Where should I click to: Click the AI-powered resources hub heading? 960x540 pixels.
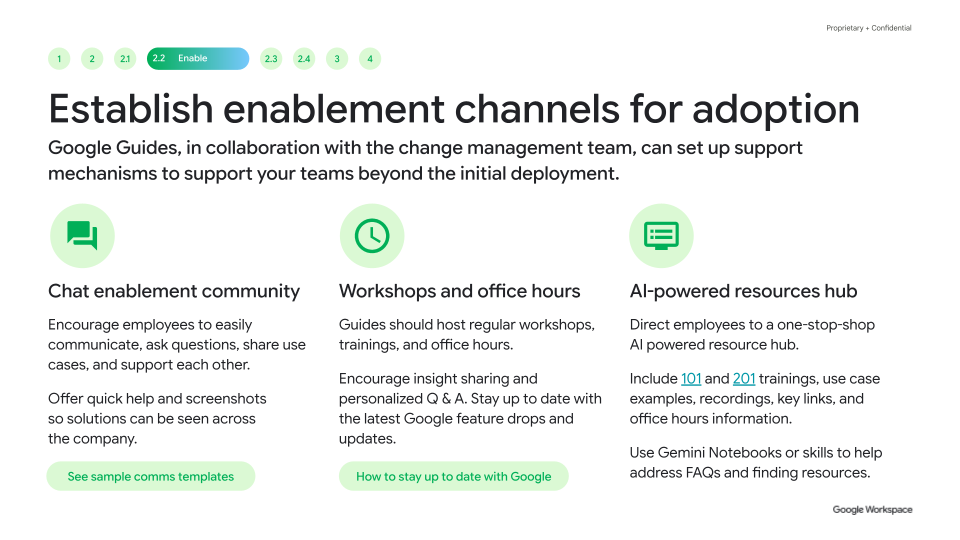743,291
